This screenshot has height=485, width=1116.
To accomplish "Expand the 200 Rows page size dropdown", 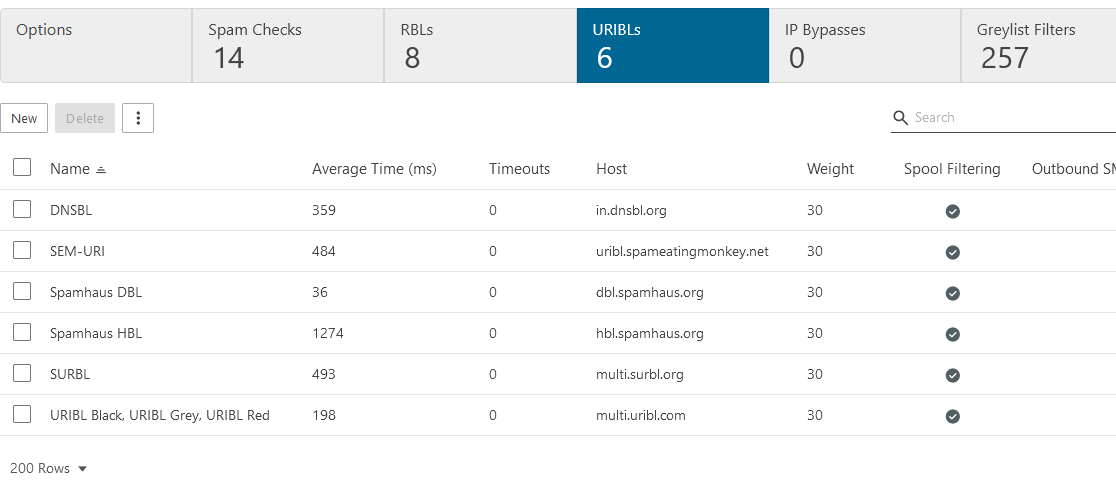I will pos(49,468).
